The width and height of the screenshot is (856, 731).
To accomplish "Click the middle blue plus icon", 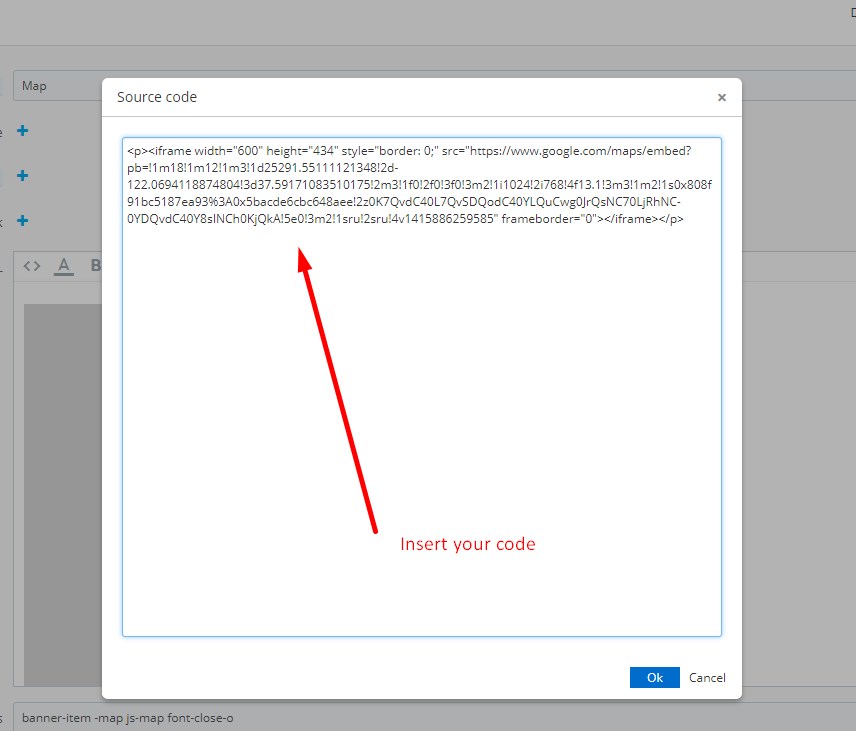I will [22, 176].
